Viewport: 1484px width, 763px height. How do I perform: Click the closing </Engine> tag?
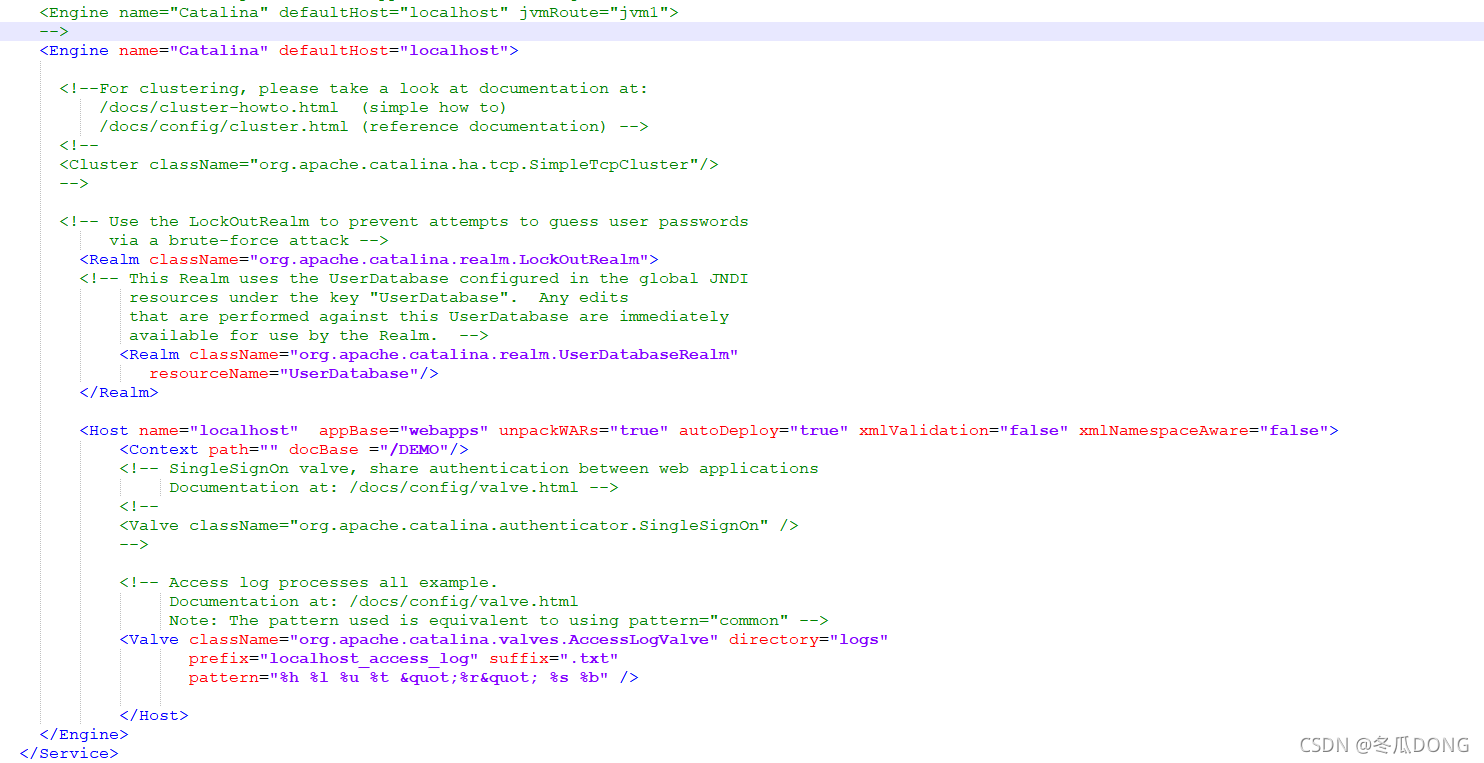pos(83,734)
